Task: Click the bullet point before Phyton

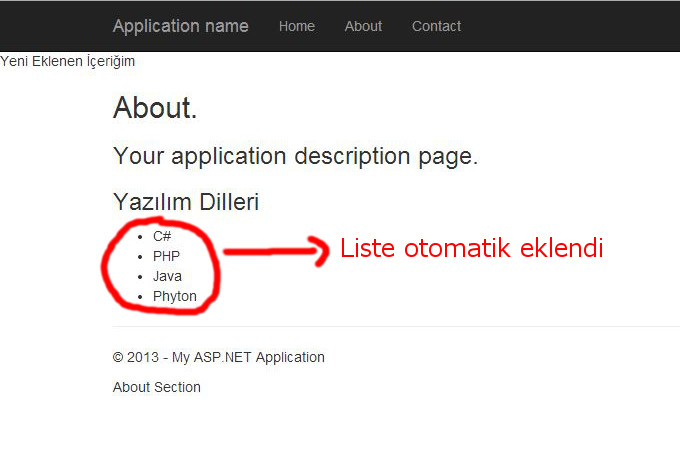Action: click(140, 297)
